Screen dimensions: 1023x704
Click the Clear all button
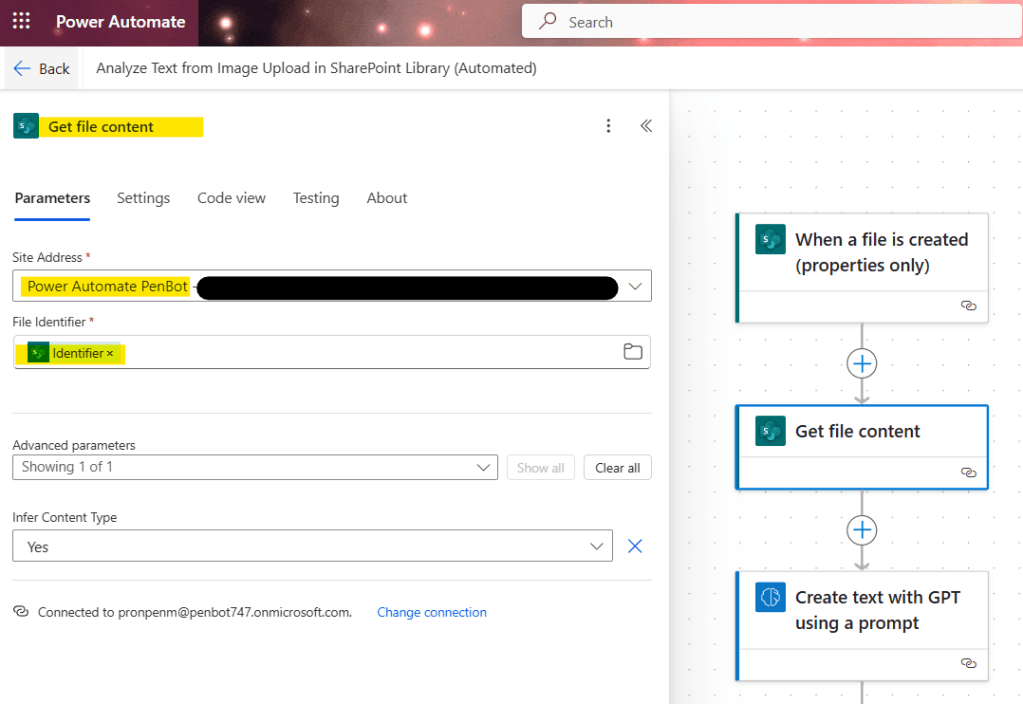coord(617,467)
